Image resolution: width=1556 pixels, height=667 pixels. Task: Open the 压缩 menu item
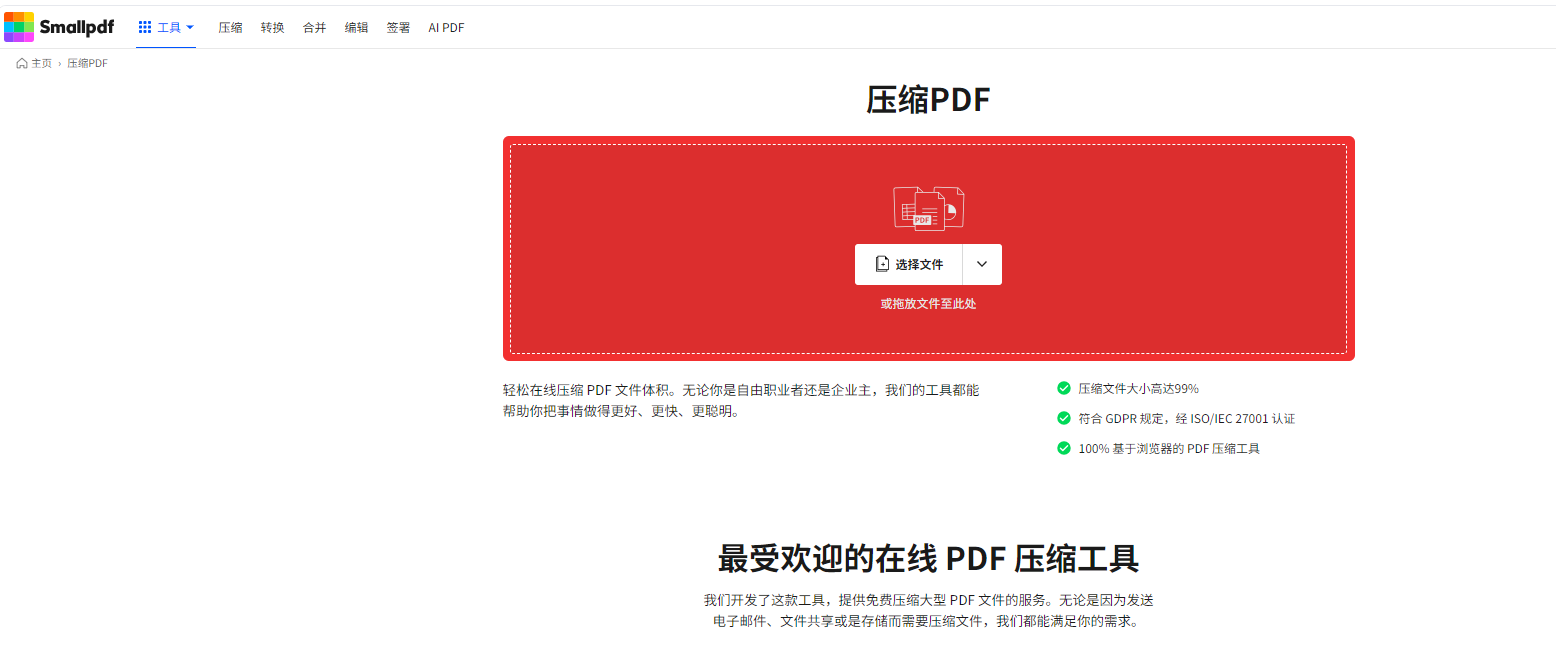tap(231, 28)
